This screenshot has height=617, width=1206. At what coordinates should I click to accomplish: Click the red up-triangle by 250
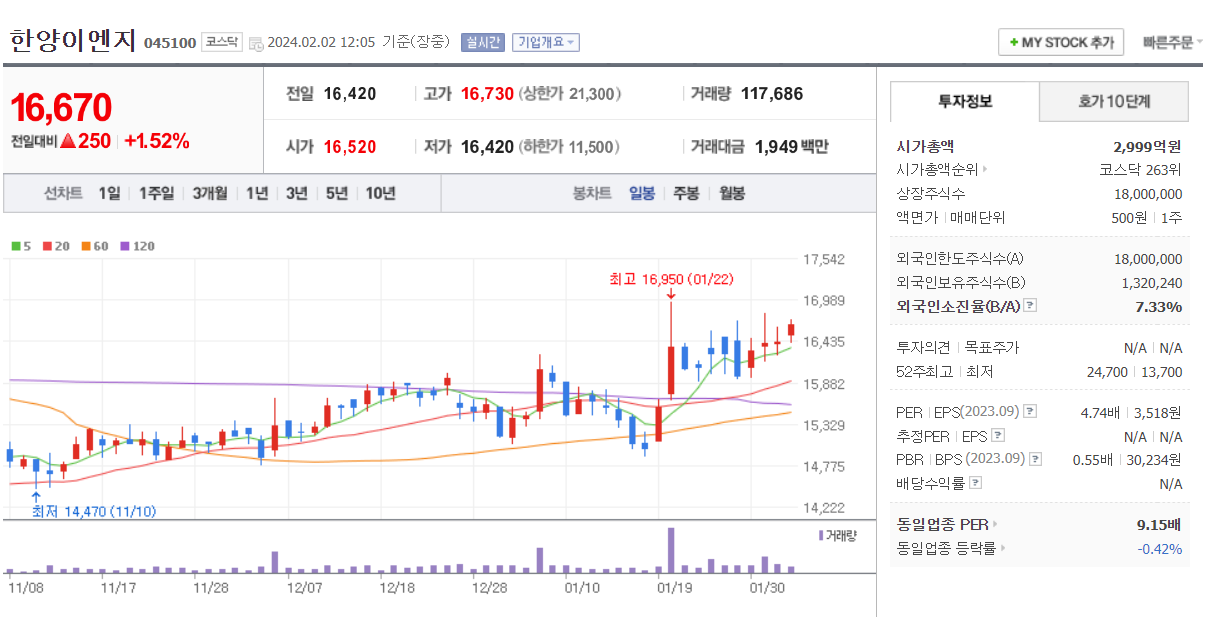tap(68, 141)
